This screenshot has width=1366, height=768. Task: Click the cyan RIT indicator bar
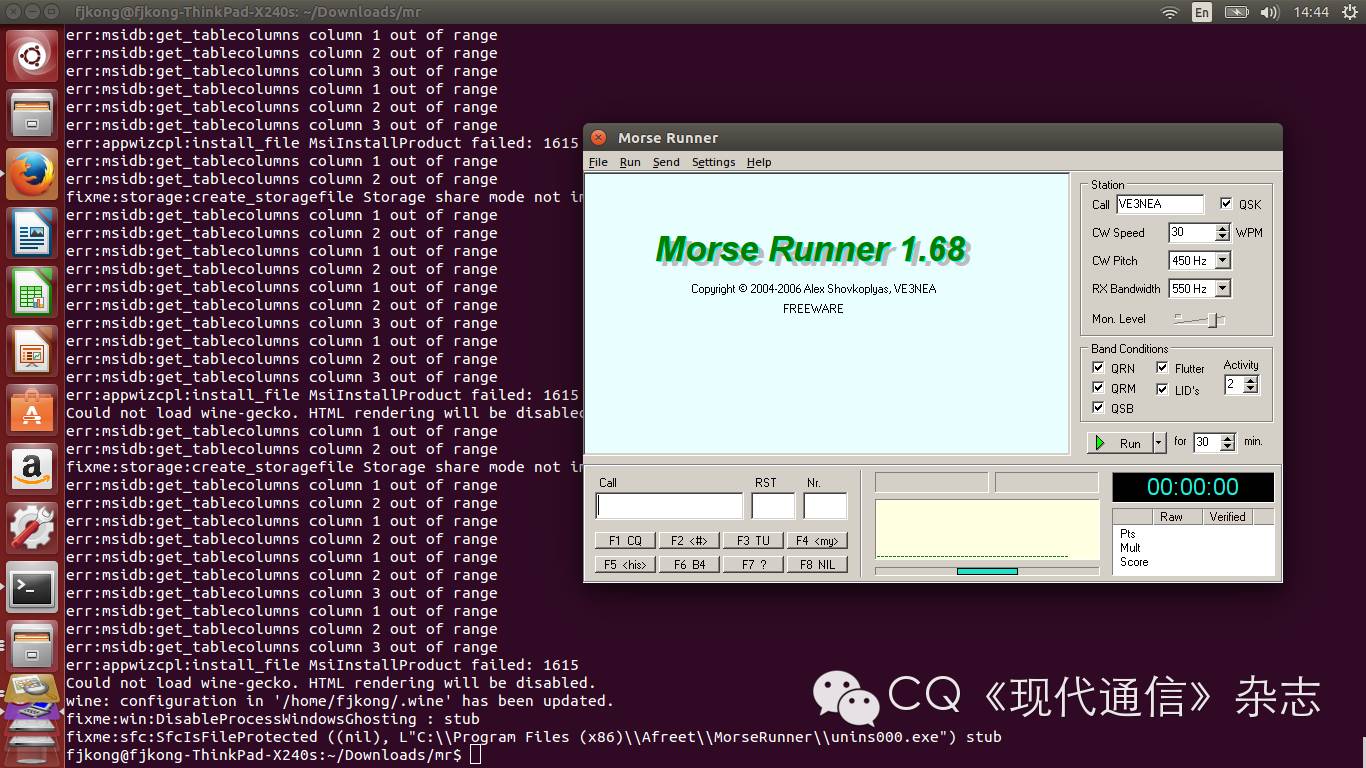[x=987, y=571]
